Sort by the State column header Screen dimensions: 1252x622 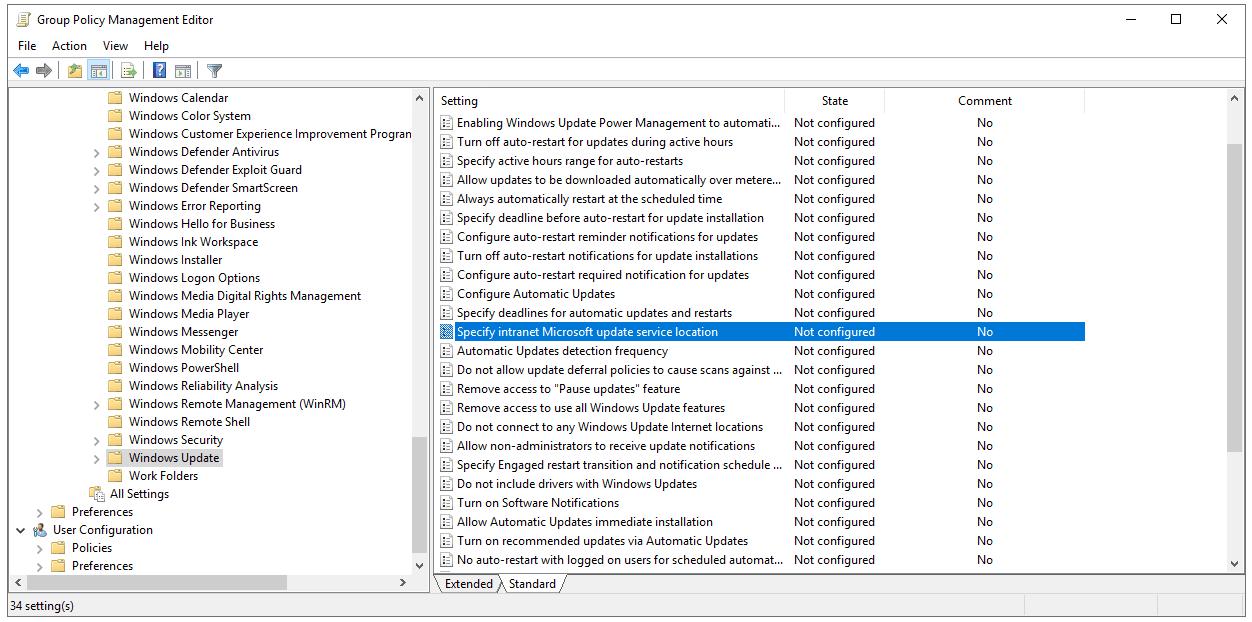835,101
